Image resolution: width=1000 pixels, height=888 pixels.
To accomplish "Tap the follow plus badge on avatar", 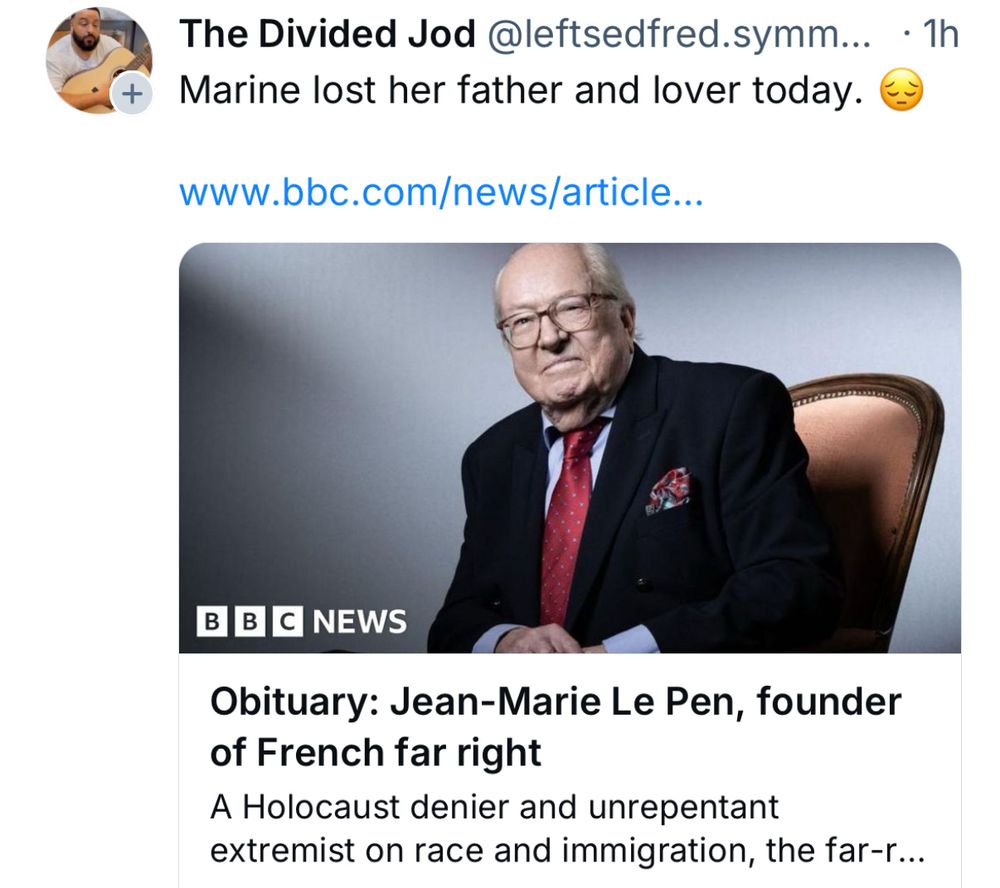I will (131, 94).
